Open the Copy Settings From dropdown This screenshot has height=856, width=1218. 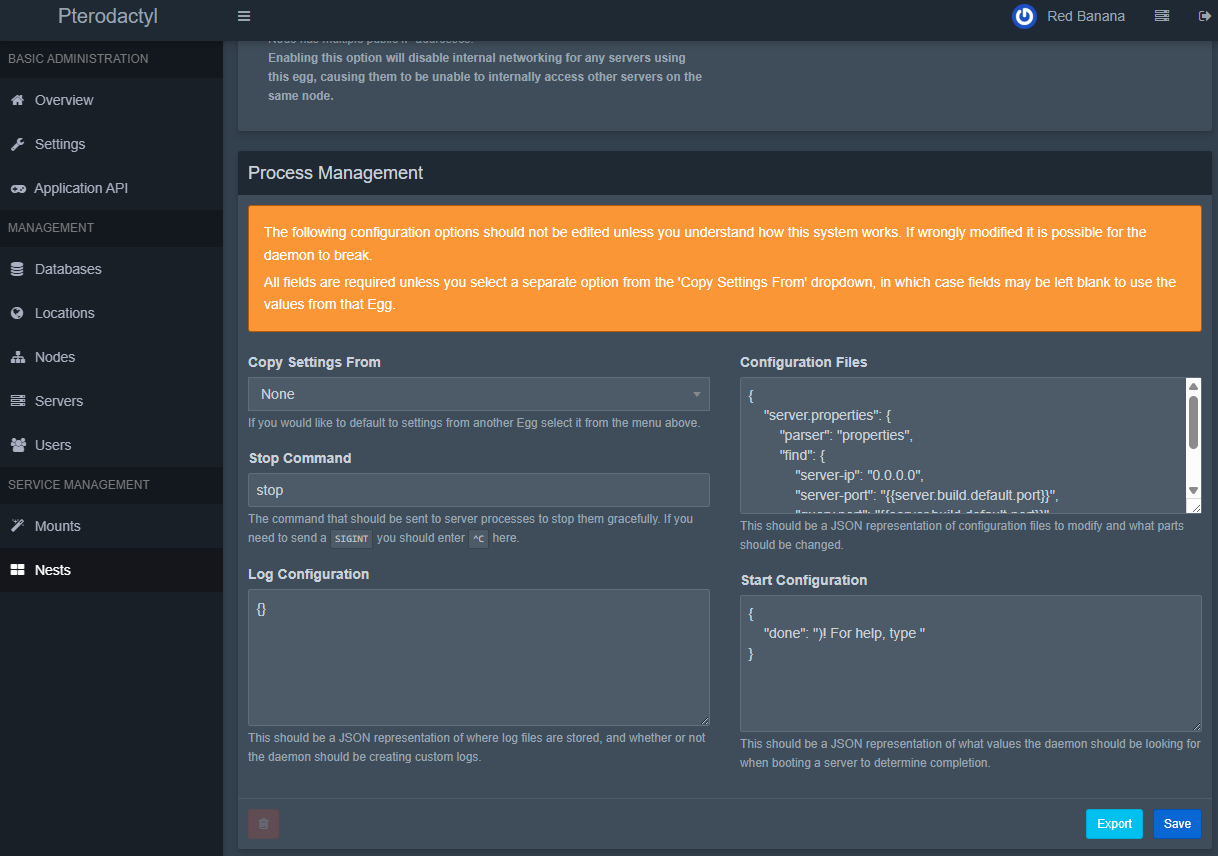click(x=479, y=394)
